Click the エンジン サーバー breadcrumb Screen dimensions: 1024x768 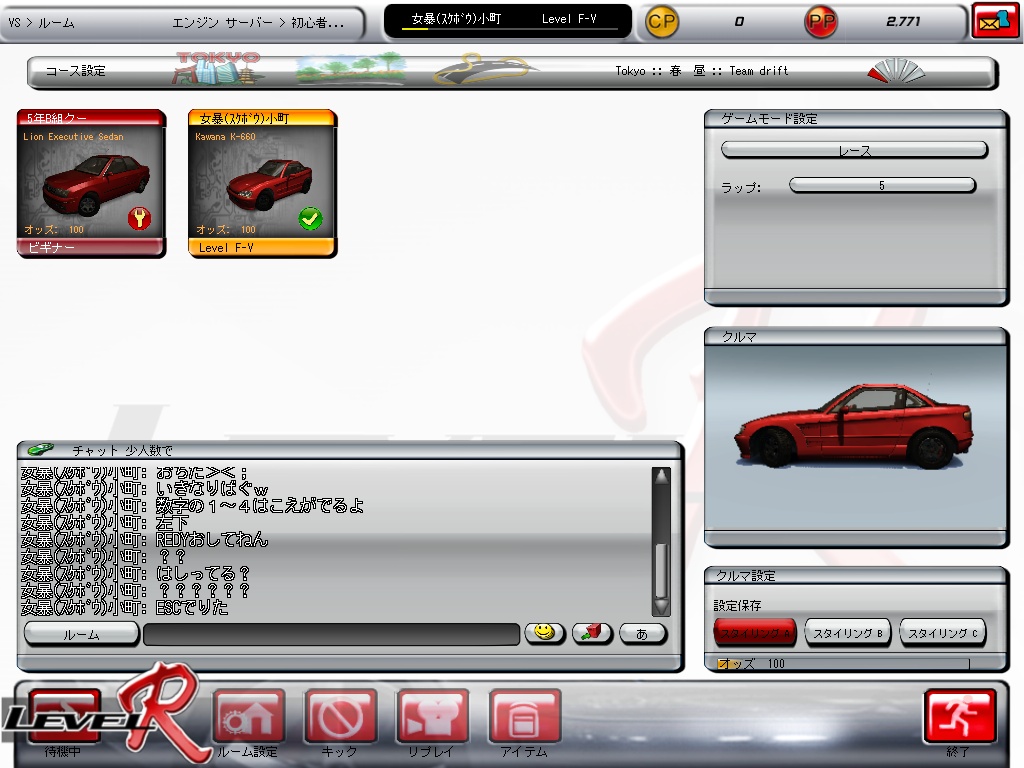223,23
